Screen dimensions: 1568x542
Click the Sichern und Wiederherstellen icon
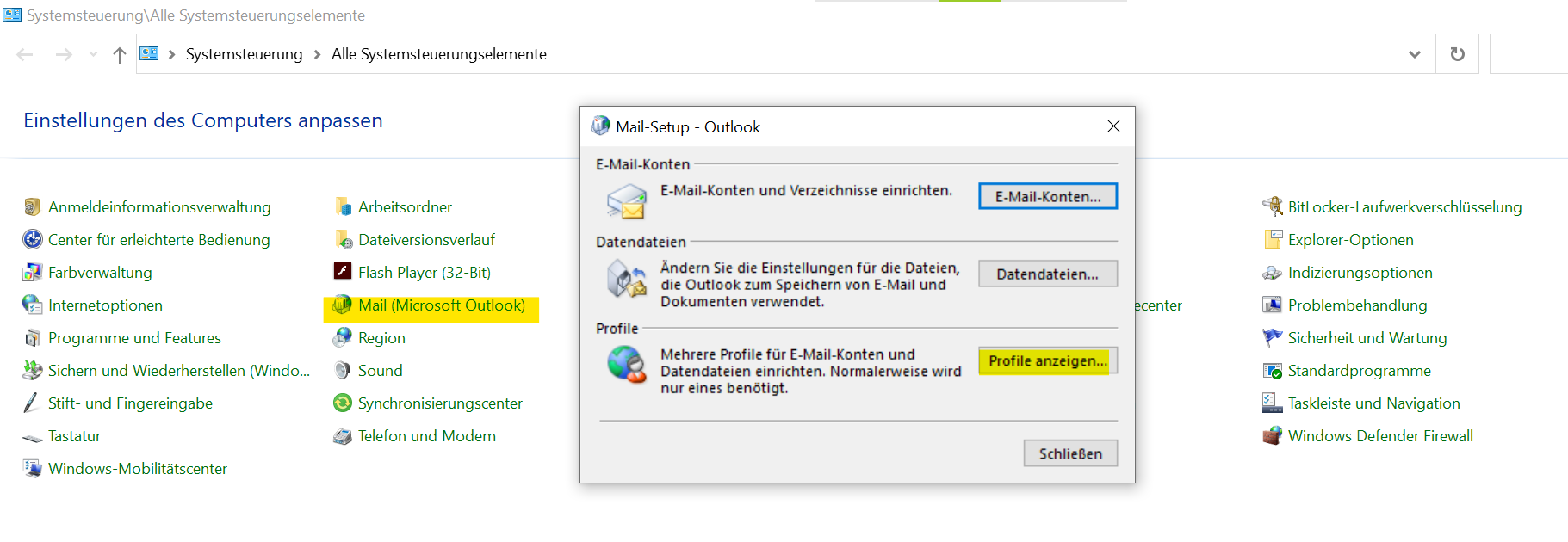[32, 371]
